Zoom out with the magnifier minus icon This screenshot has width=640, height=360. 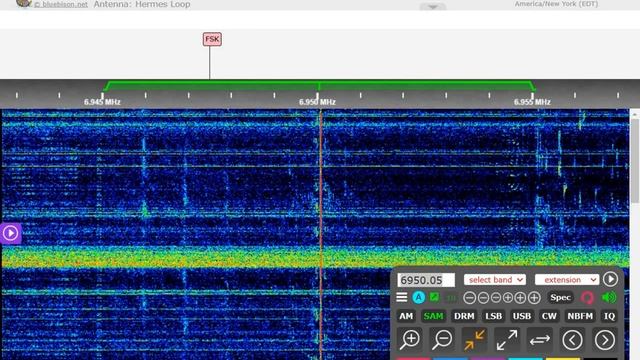pyautogui.click(x=442, y=340)
